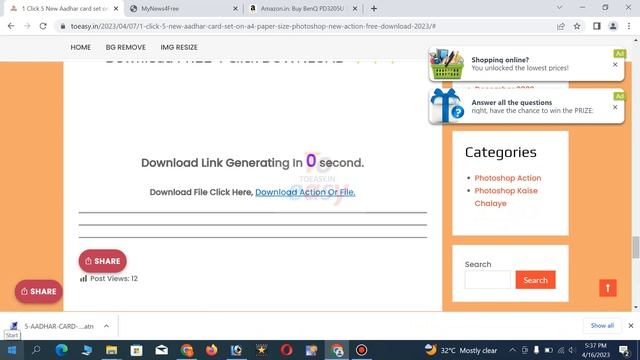Click the Download Action Or File link
Viewport: 640px width, 360px height.
[305, 192]
